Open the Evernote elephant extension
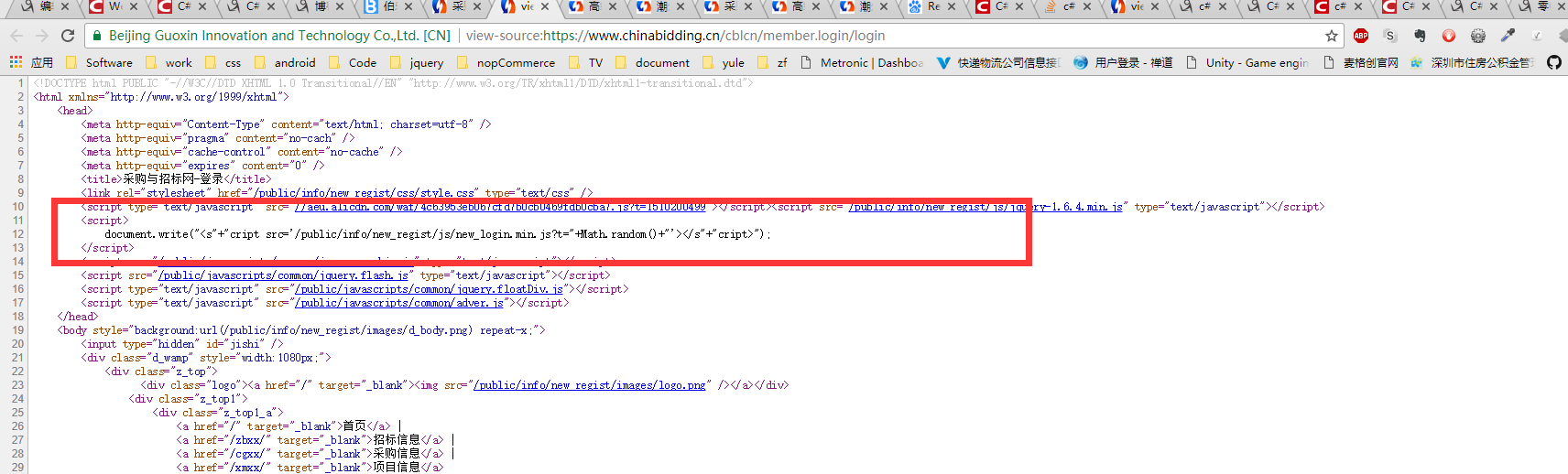 click(1420, 36)
